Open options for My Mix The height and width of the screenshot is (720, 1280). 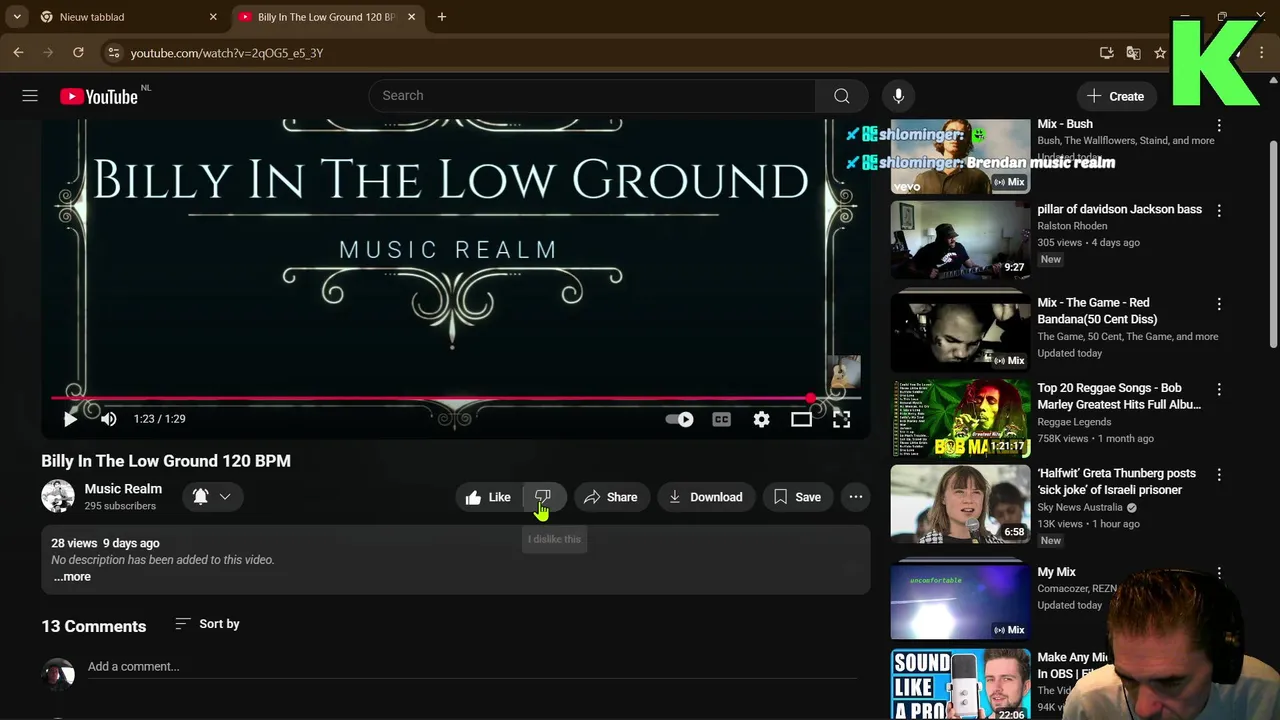click(1219, 573)
